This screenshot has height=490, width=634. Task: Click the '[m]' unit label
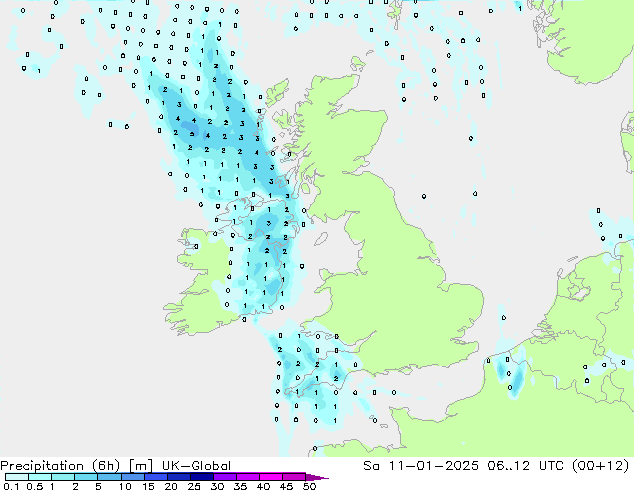(140, 466)
